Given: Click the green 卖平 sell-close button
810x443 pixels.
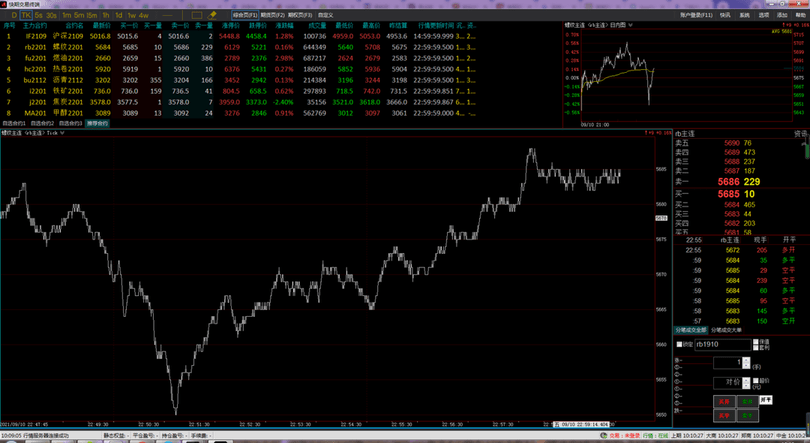Looking at the screenshot, I should pos(747,415).
